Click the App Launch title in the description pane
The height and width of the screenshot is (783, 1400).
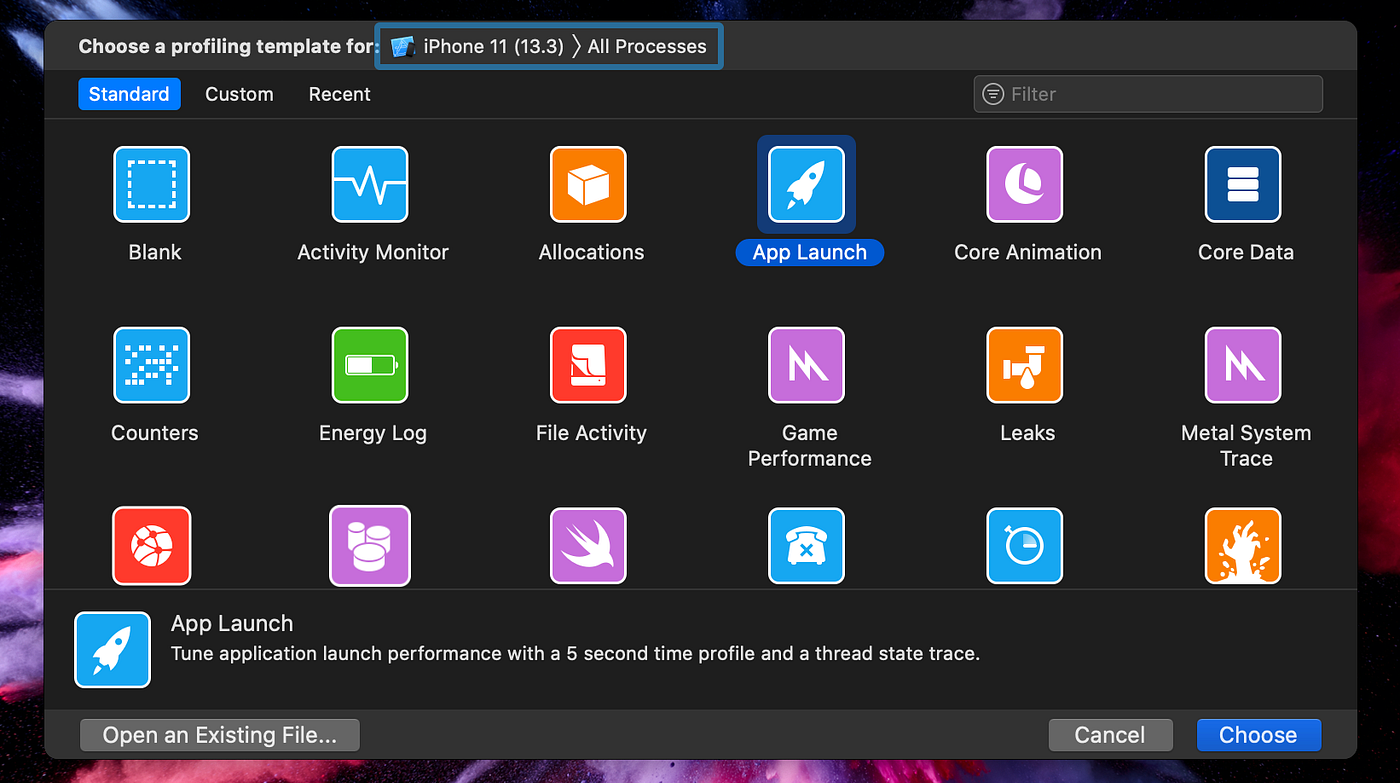pos(232,623)
